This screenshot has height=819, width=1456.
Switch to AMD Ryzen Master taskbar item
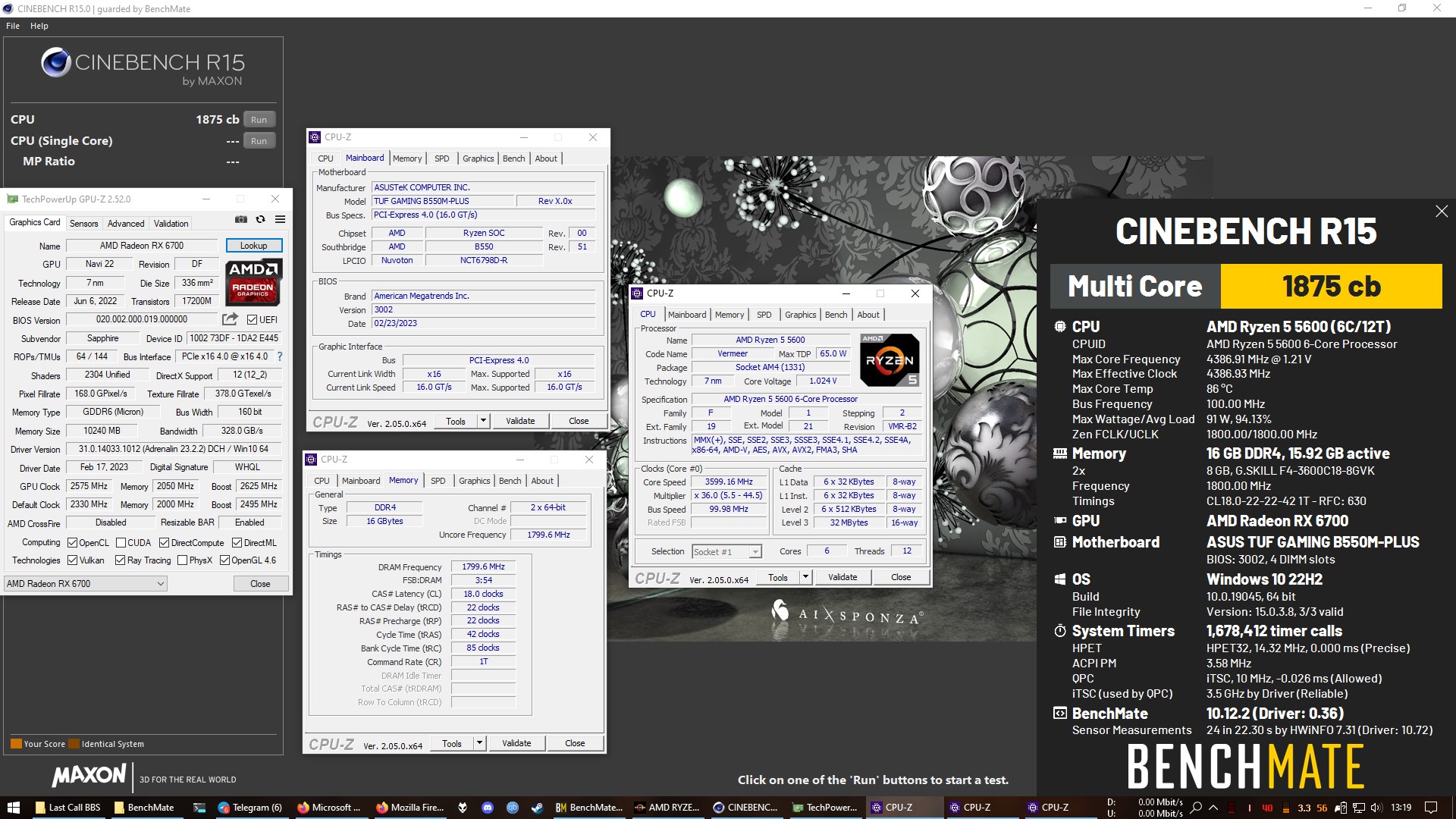[x=667, y=808]
